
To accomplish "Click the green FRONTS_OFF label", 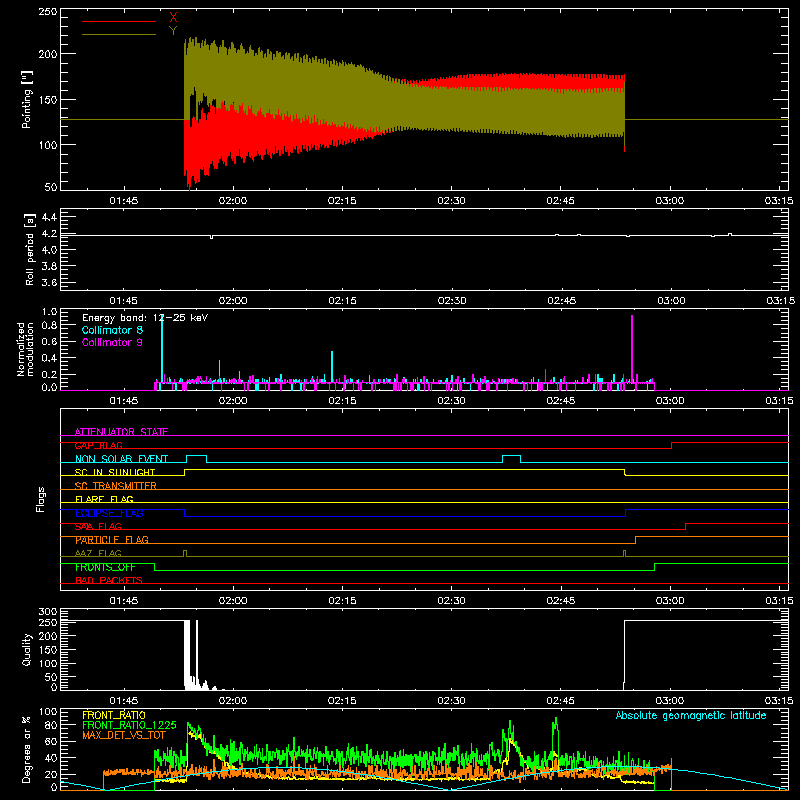I will 105,567.
